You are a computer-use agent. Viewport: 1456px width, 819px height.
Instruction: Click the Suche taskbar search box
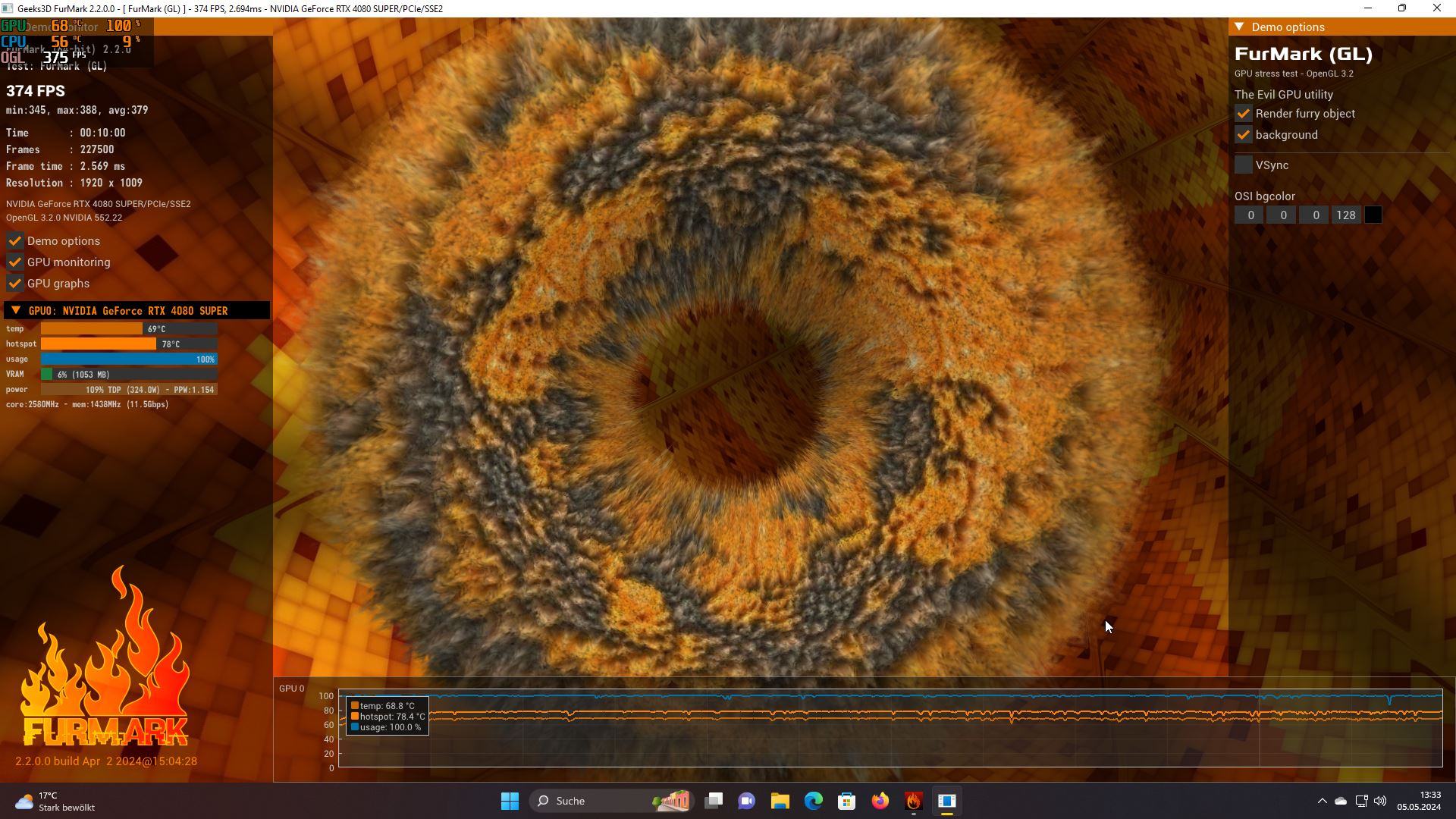[613, 801]
